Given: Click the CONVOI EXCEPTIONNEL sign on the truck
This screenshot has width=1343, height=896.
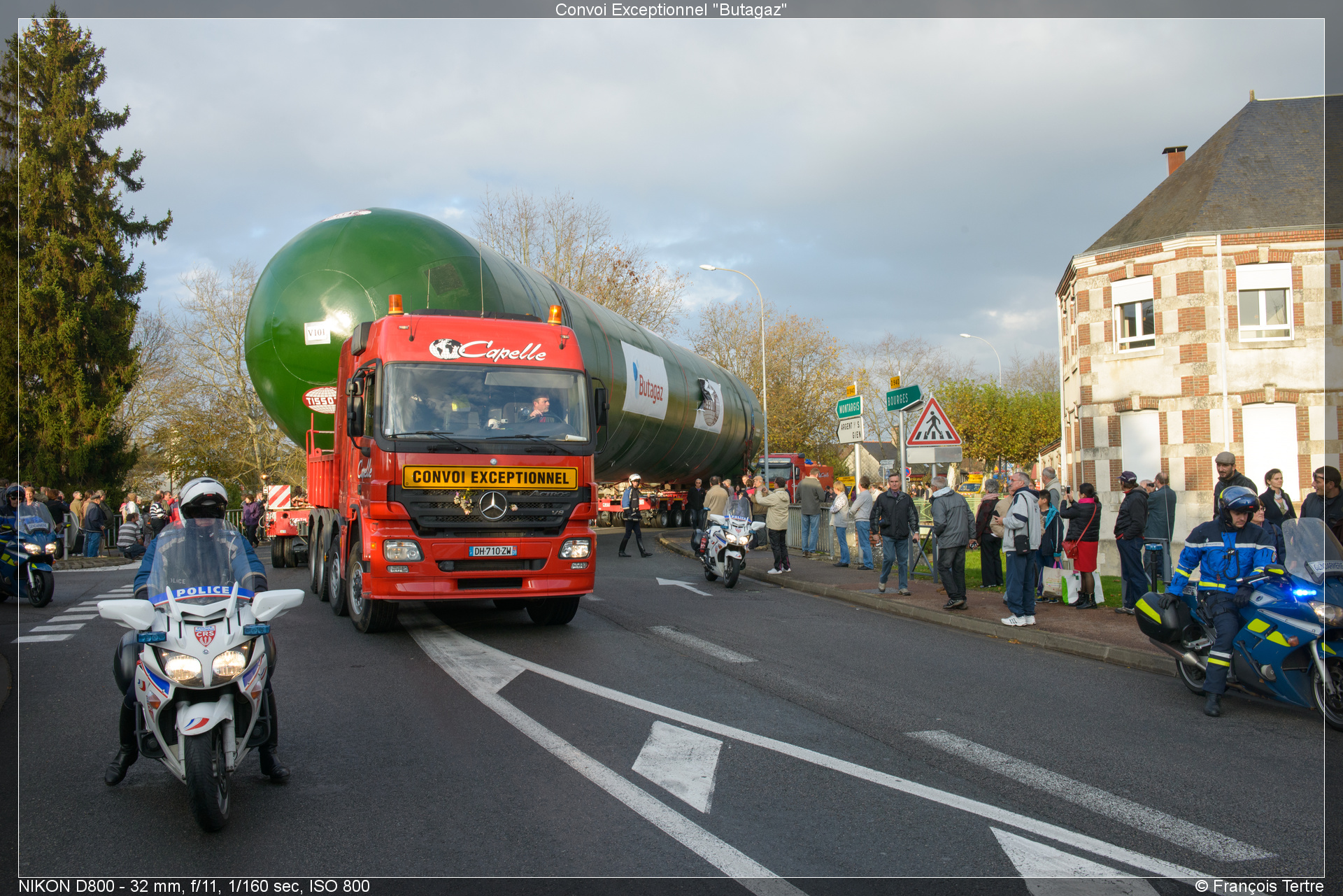Looking at the screenshot, I should coord(490,478).
